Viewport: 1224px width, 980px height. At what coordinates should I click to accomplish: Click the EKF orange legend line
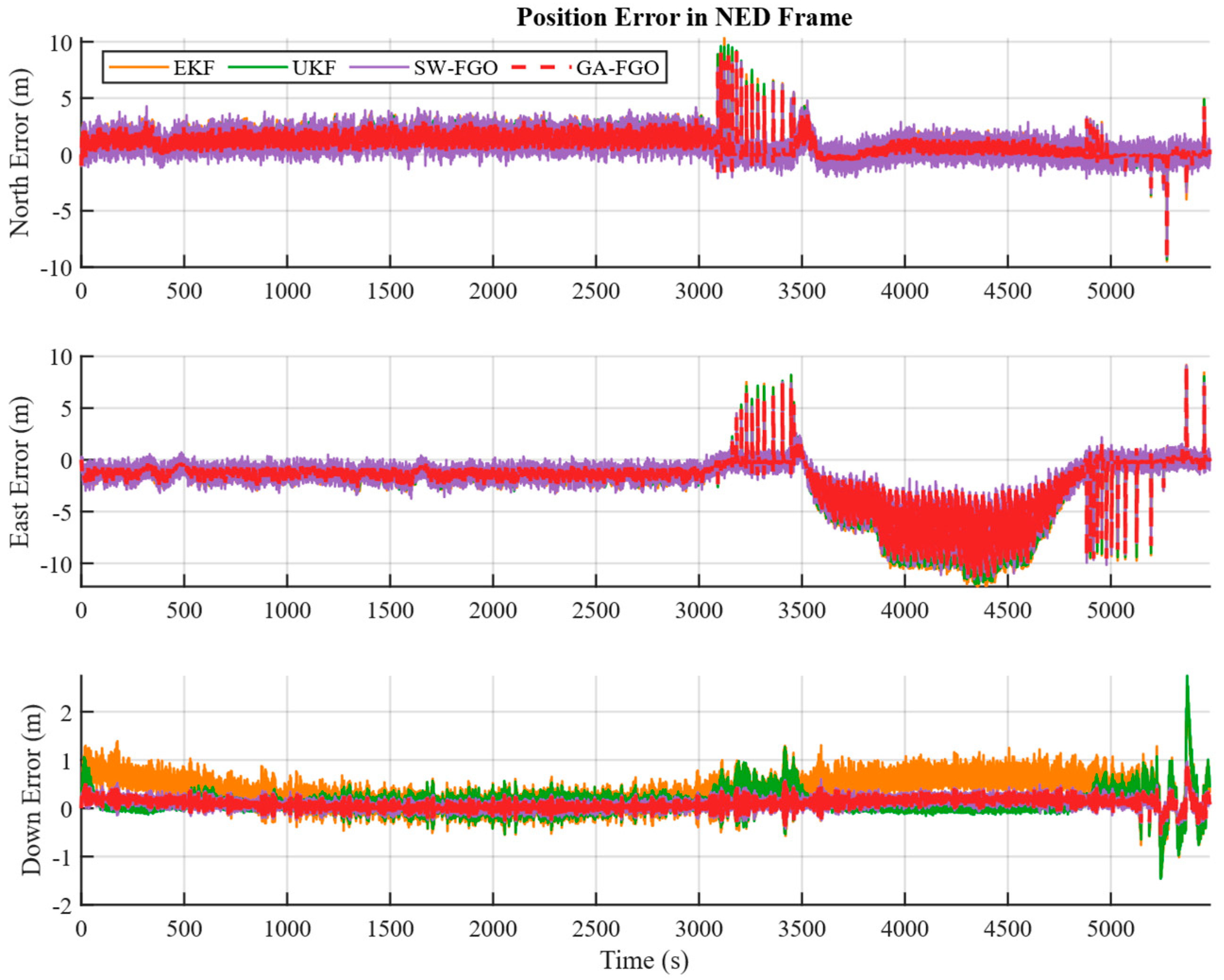point(139,68)
